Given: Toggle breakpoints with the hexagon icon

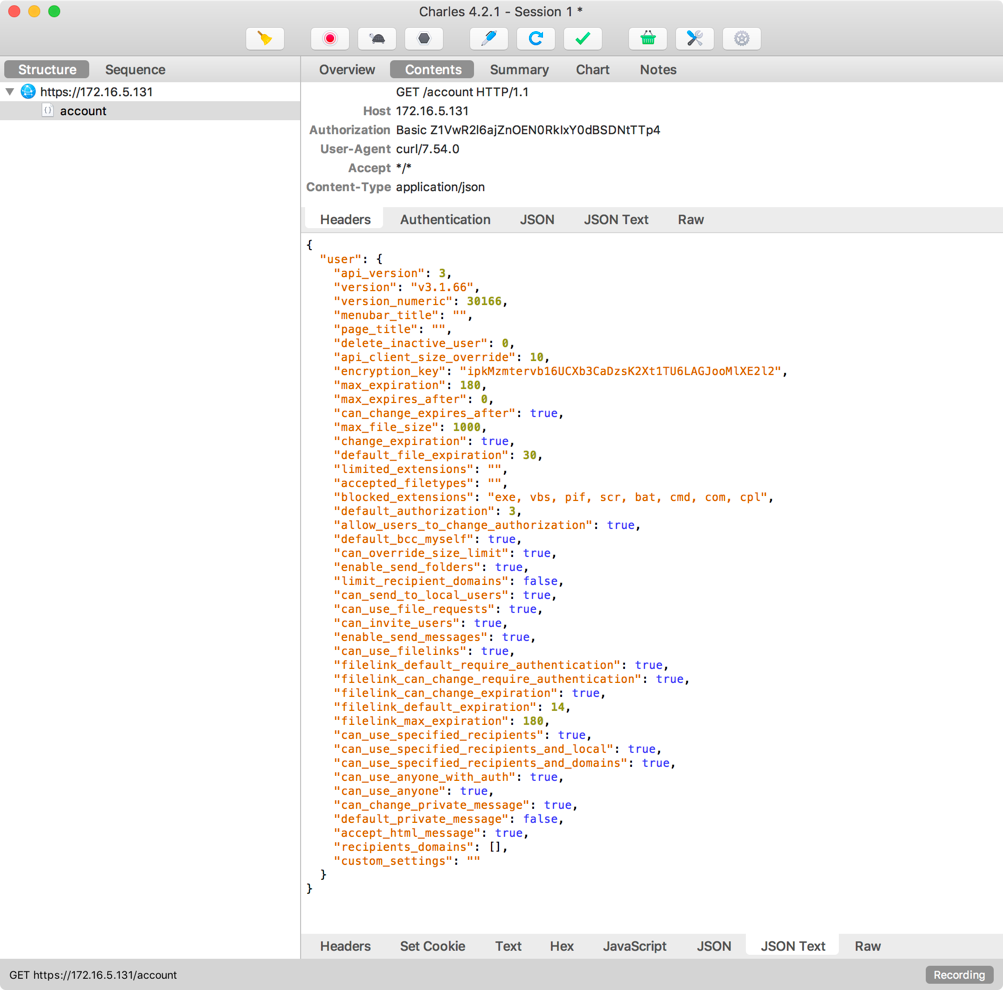Looking at the screenshot, I should point(424,39).
